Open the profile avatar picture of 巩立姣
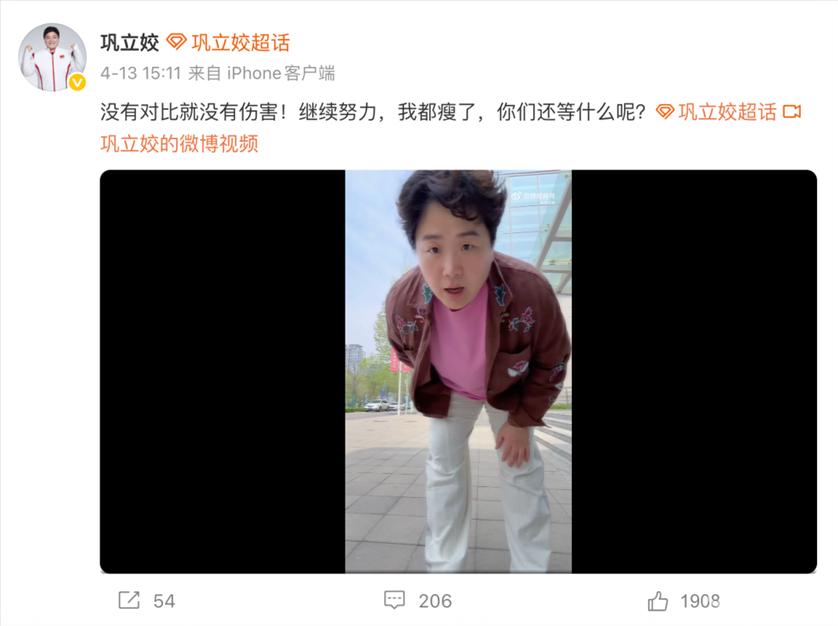Viewport: 838px width, 626px height. [x=52, y=57]
